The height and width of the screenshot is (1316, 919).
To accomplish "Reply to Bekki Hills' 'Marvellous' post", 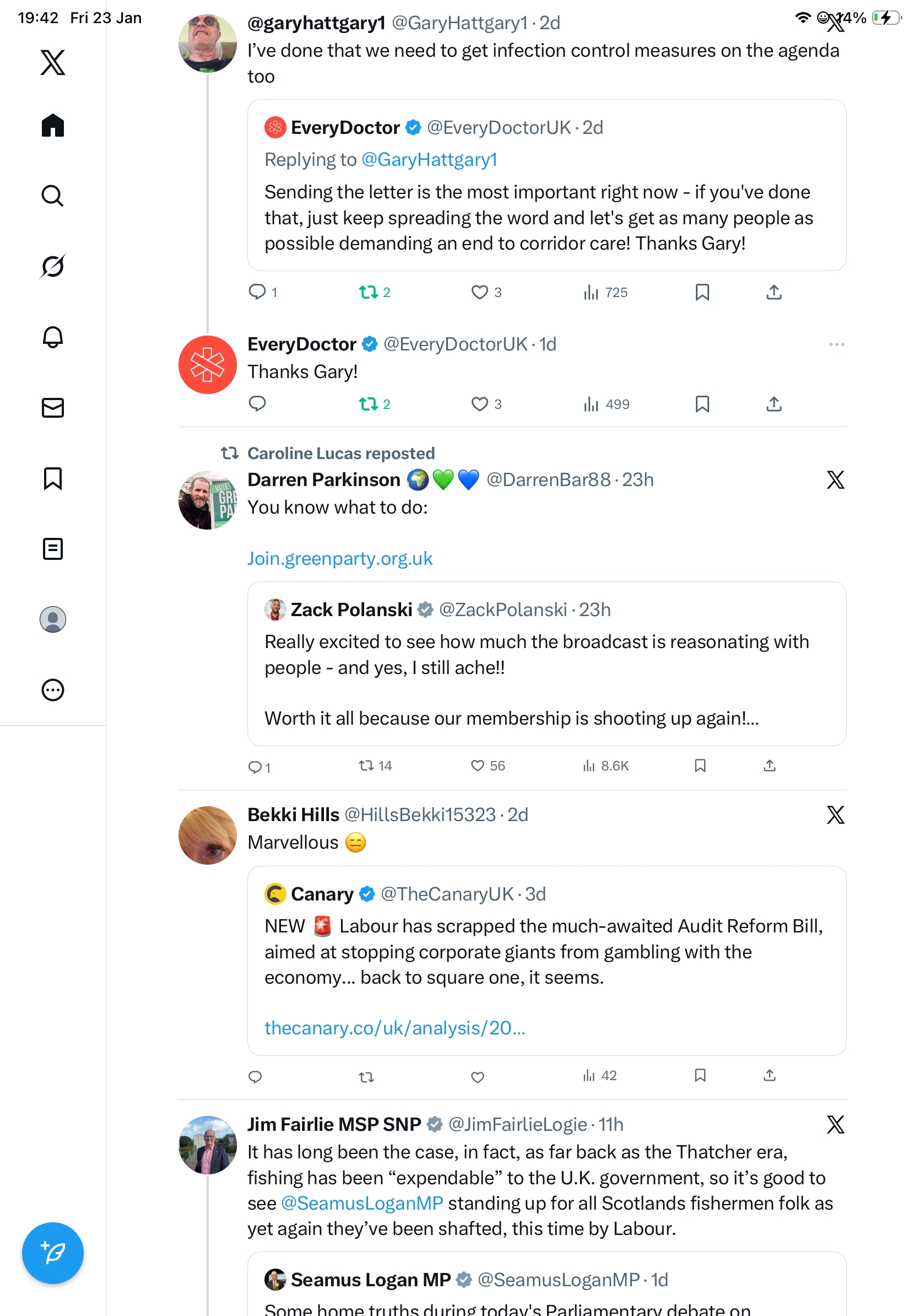I will 255,1076.
